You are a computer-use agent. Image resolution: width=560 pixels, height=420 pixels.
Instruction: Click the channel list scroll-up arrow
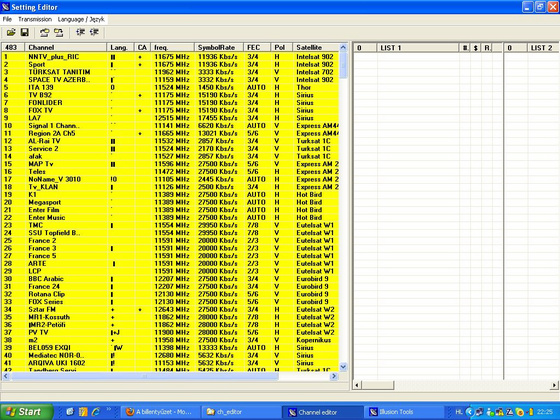343,48
